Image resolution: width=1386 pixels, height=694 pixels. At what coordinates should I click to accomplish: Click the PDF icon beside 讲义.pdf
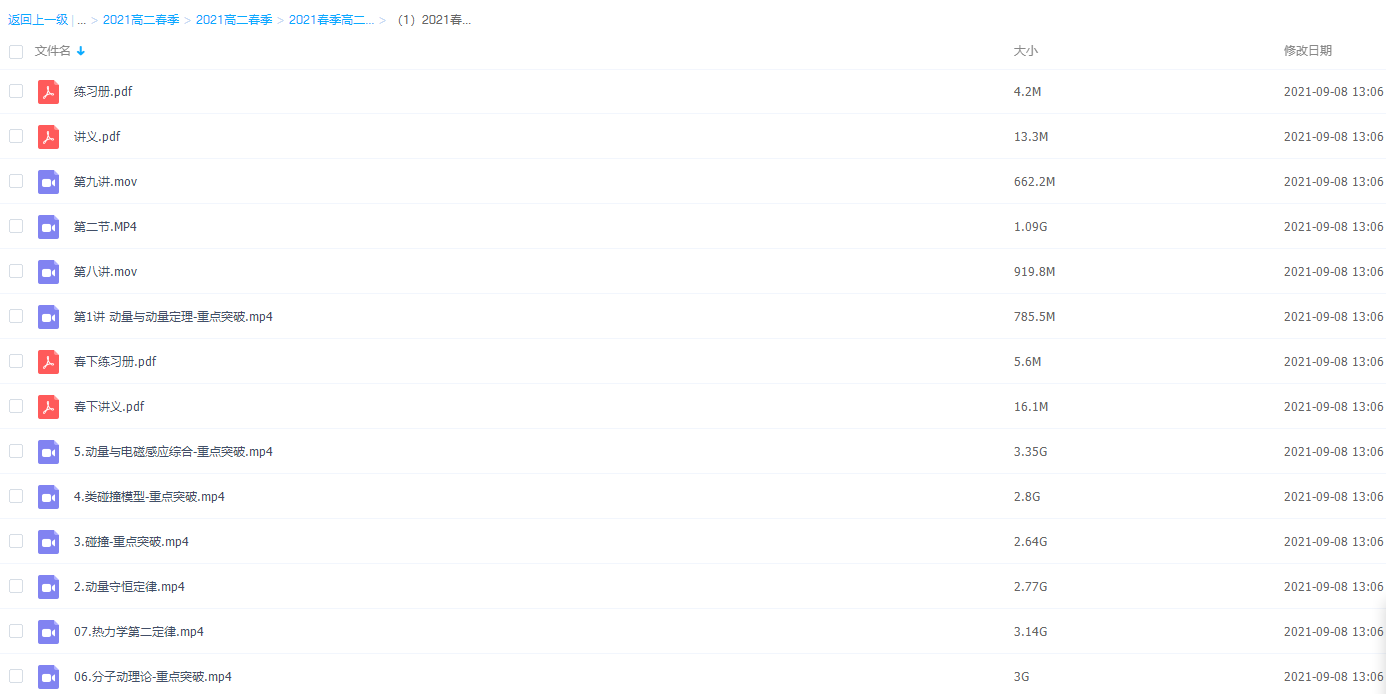tap(48, 137)
